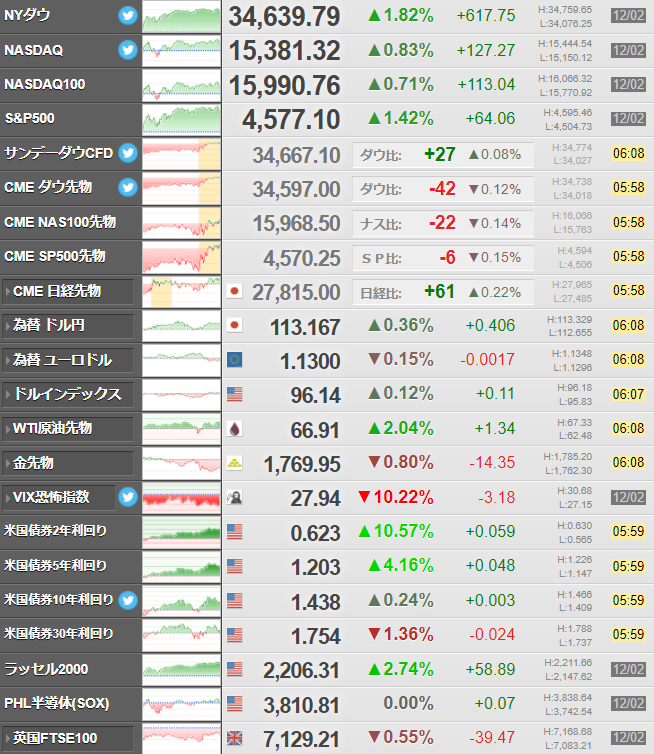Screen dimensions: 654x754
Task: Click the US flag on PHL半導体(SOX) row
Action: (x=234, y=704)
